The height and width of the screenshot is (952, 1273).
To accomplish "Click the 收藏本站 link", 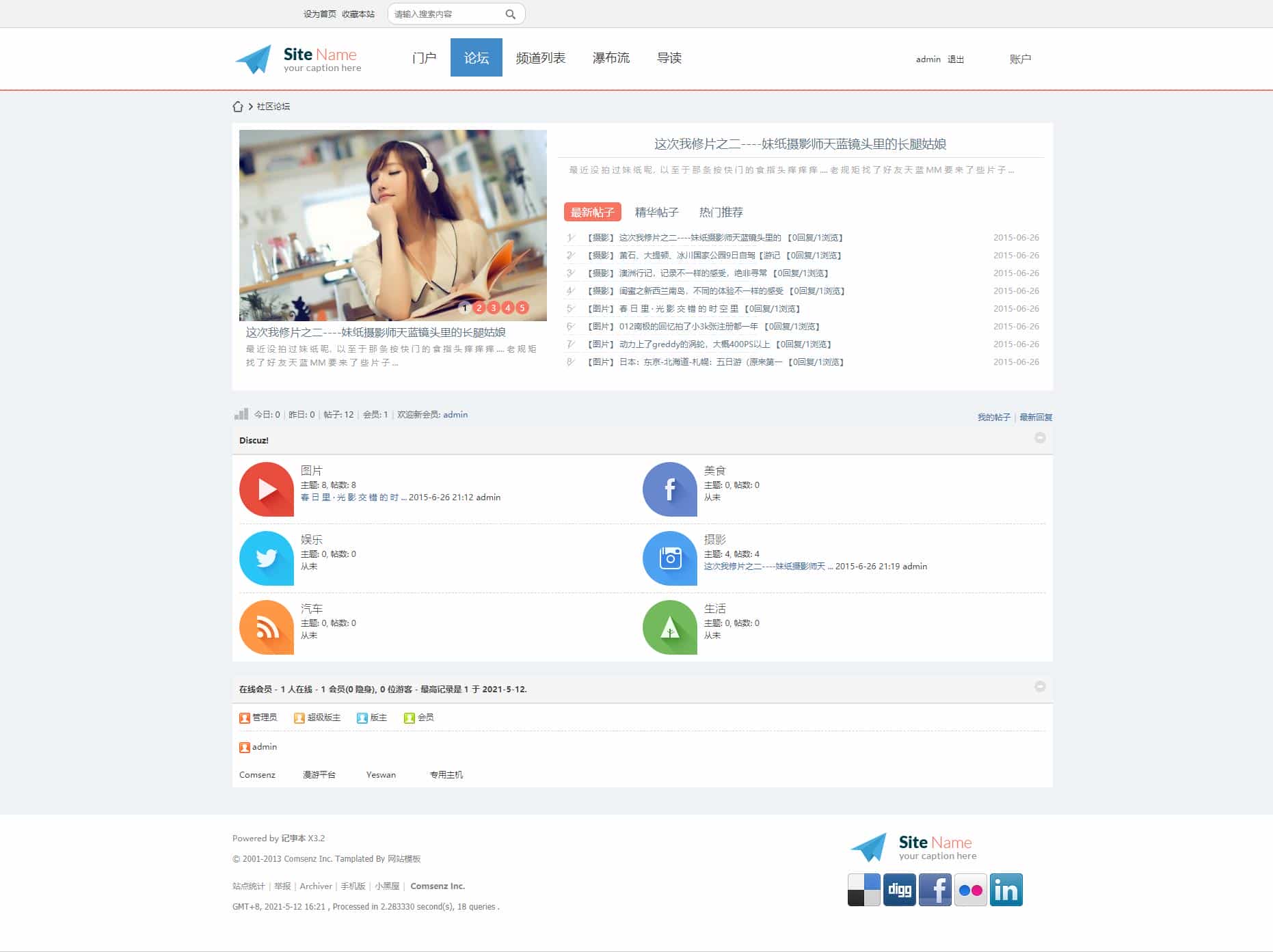I will click(x=358, y=14).
